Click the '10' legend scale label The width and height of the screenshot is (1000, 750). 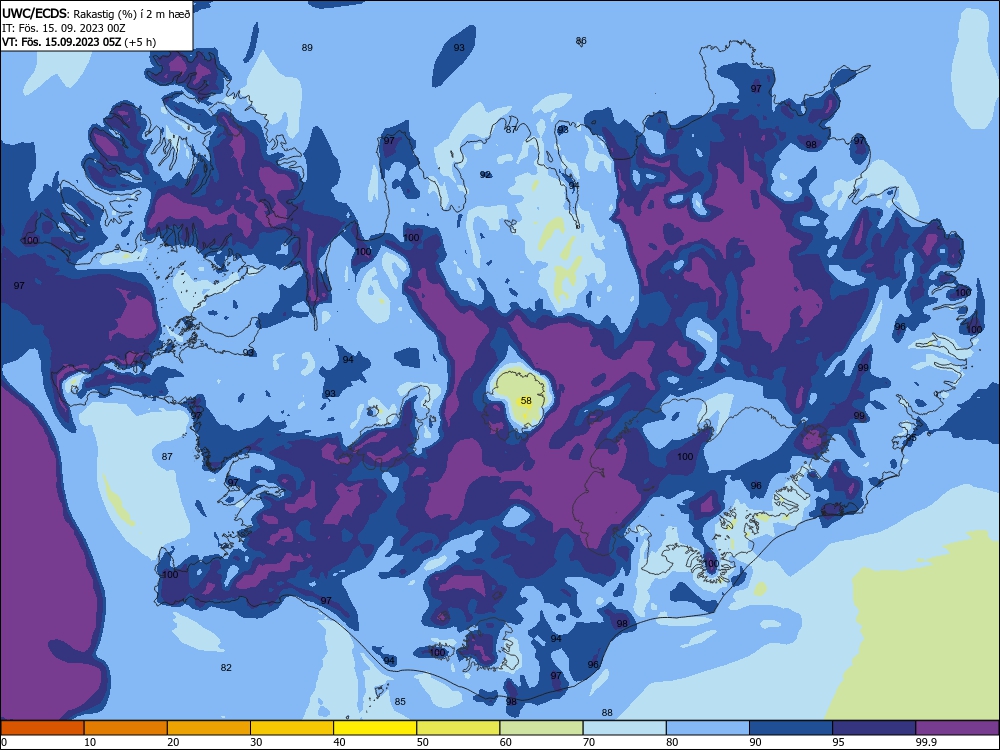pyautogui.click(x=90, y=742)
